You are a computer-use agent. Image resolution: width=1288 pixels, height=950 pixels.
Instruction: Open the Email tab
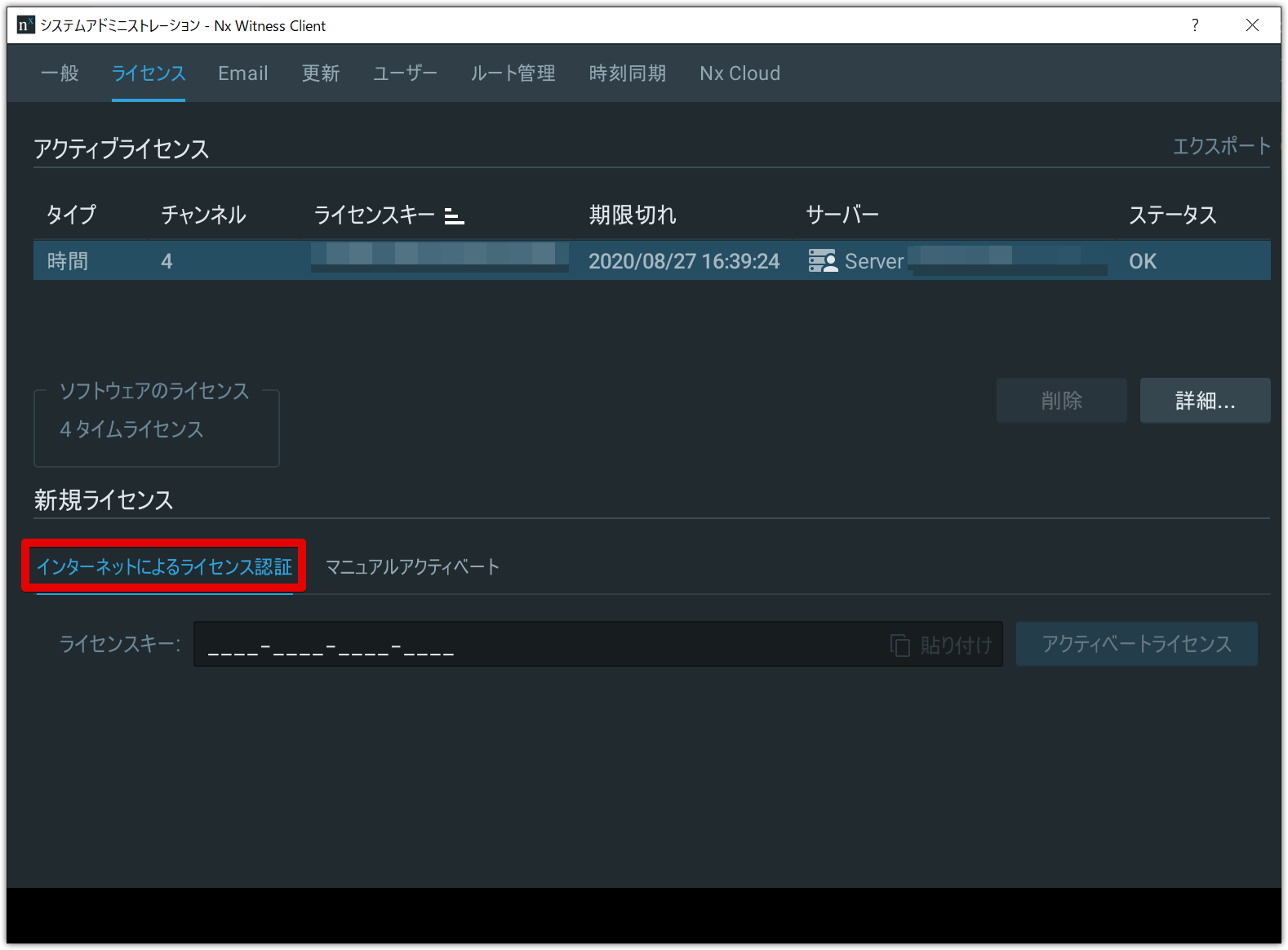(x=243, y=73)
